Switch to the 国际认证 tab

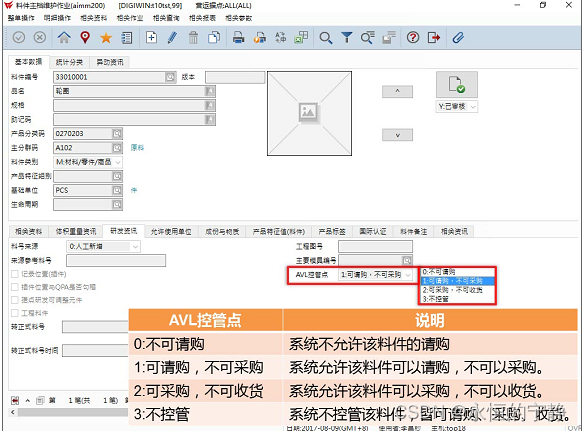(x=373, y=232)
